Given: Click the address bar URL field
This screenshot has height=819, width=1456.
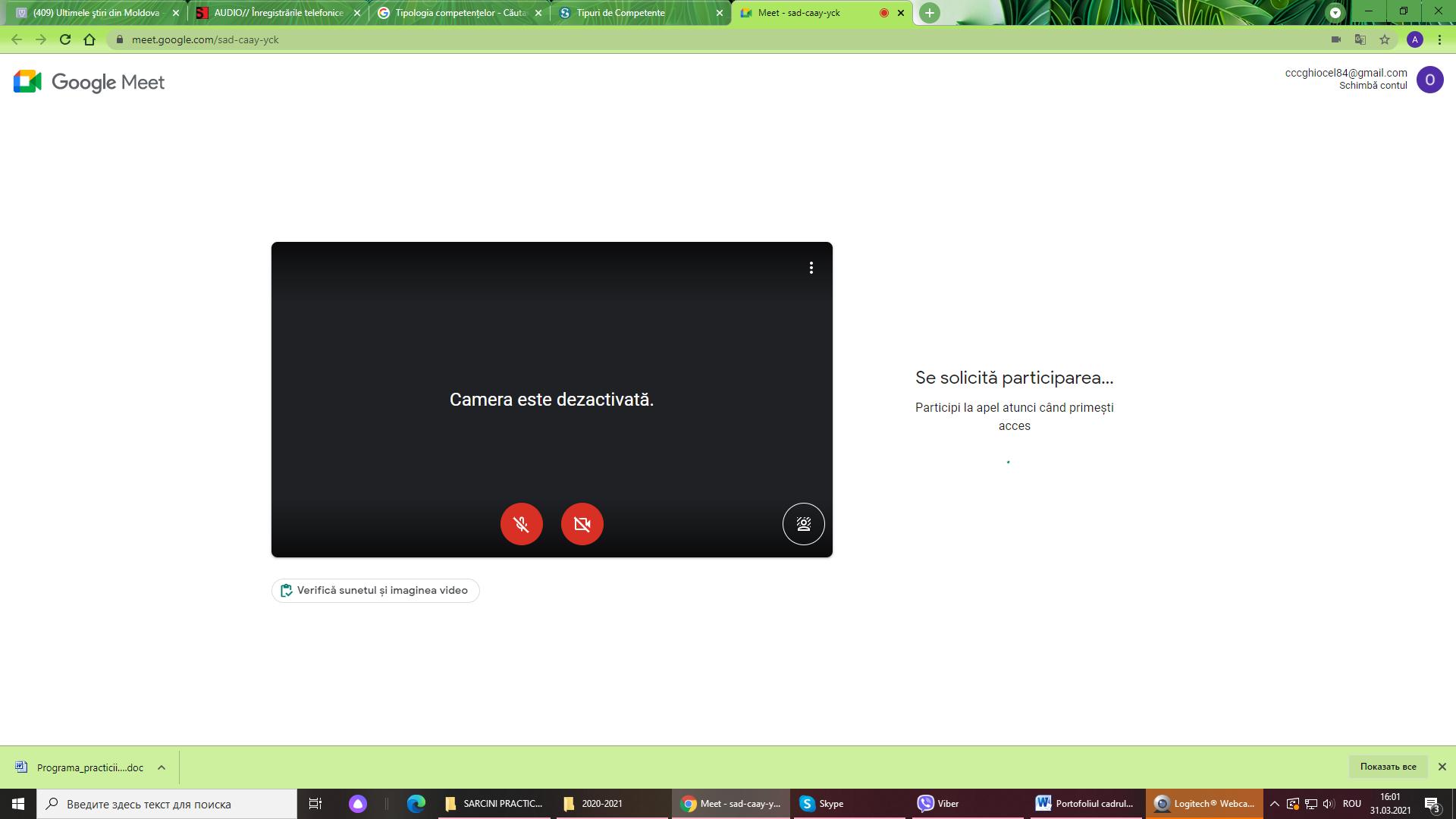Looking at the screenshot, I should coord(720,39).
